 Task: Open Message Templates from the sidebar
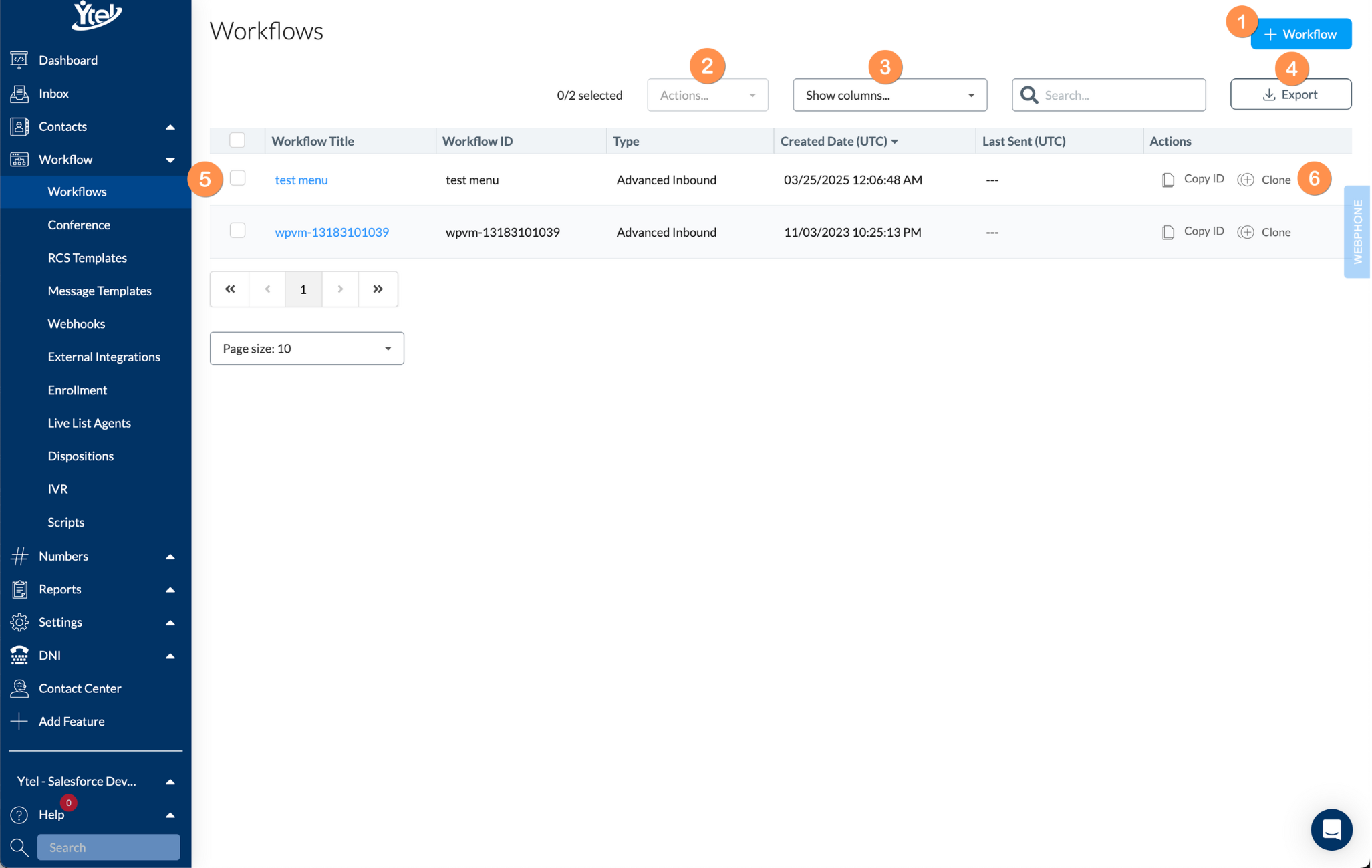[x=99, y=290]
